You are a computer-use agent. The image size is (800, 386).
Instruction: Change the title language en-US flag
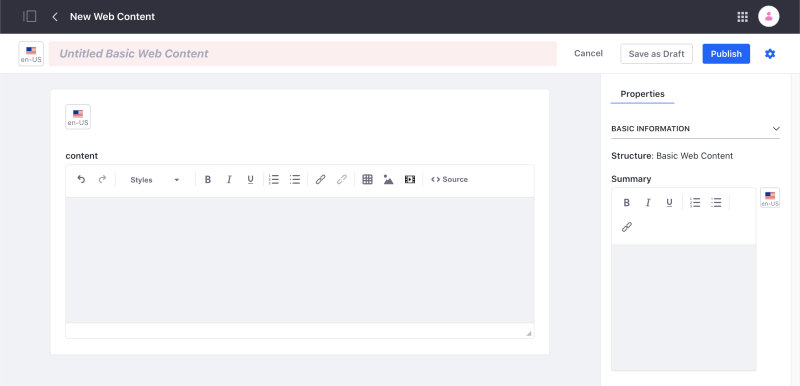[x=31, y=54]
